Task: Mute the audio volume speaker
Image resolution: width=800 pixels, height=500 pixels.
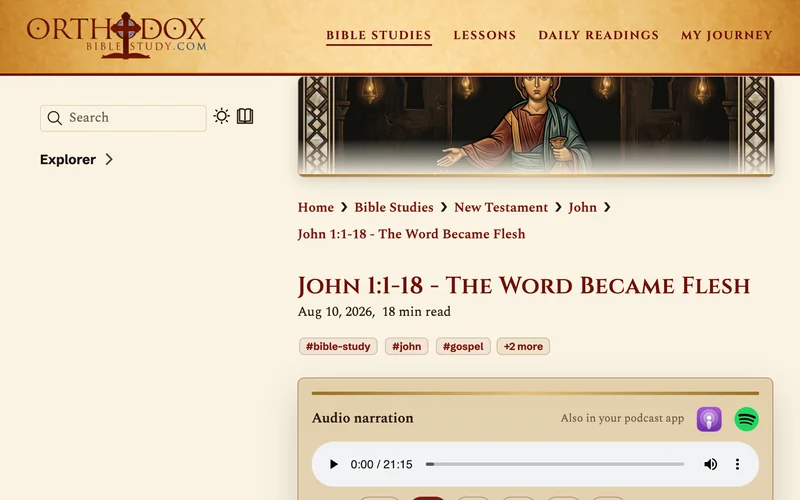Action: tap(710, 464)
